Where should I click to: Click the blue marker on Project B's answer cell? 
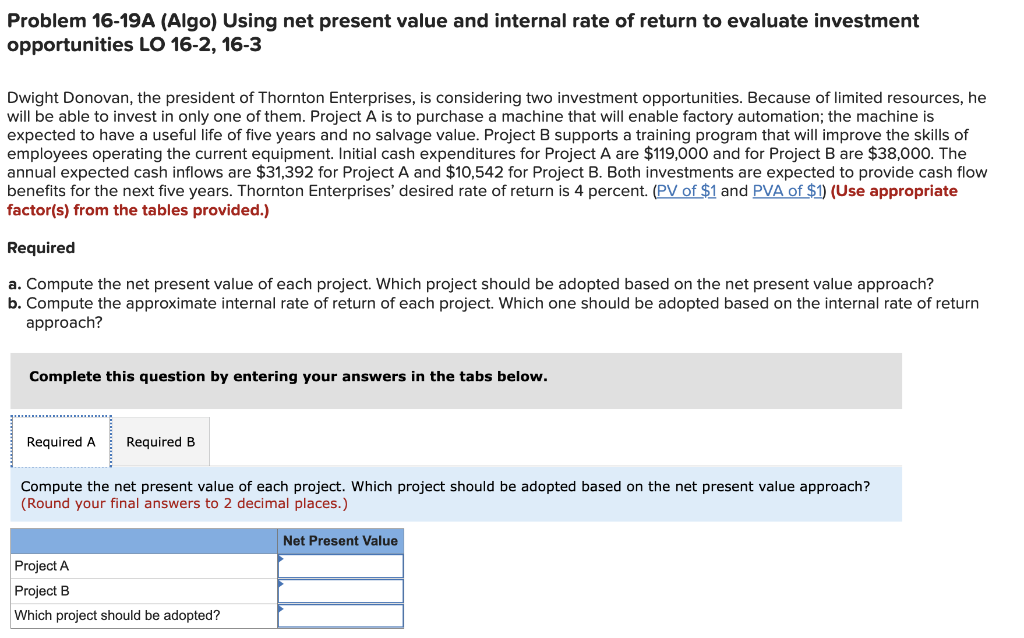tap(283, 586)
